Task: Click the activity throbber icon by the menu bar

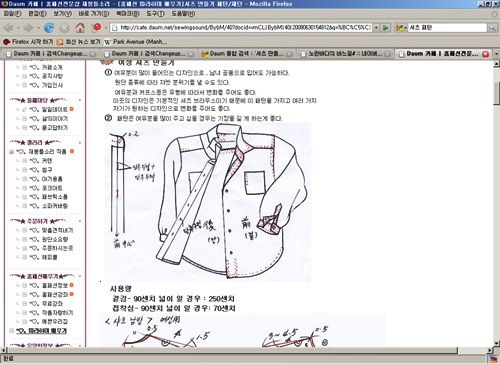Action: (x=495, y=14)
